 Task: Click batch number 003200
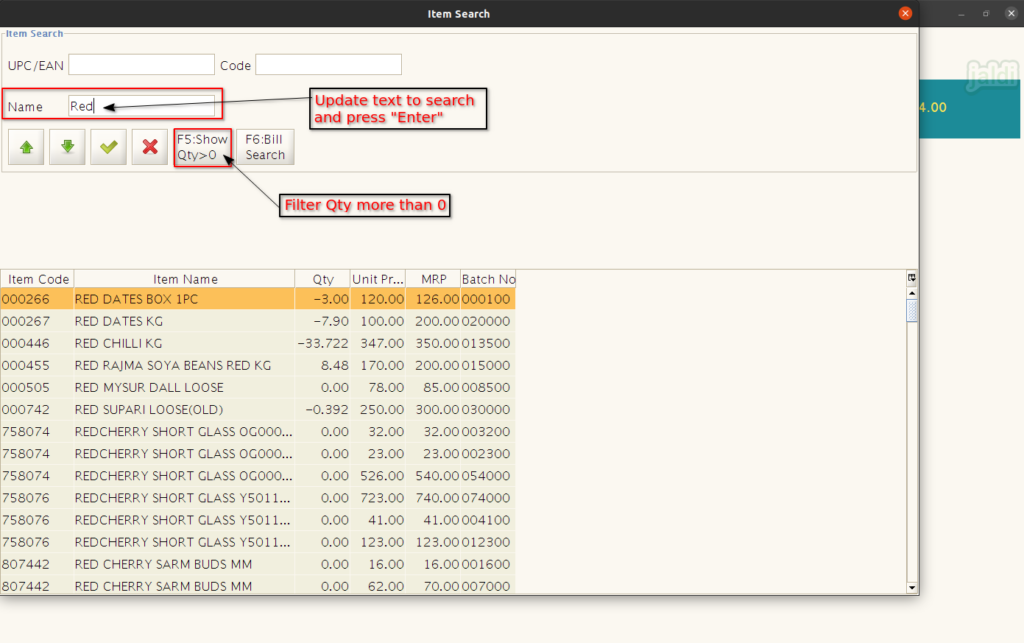pos(488,432)
